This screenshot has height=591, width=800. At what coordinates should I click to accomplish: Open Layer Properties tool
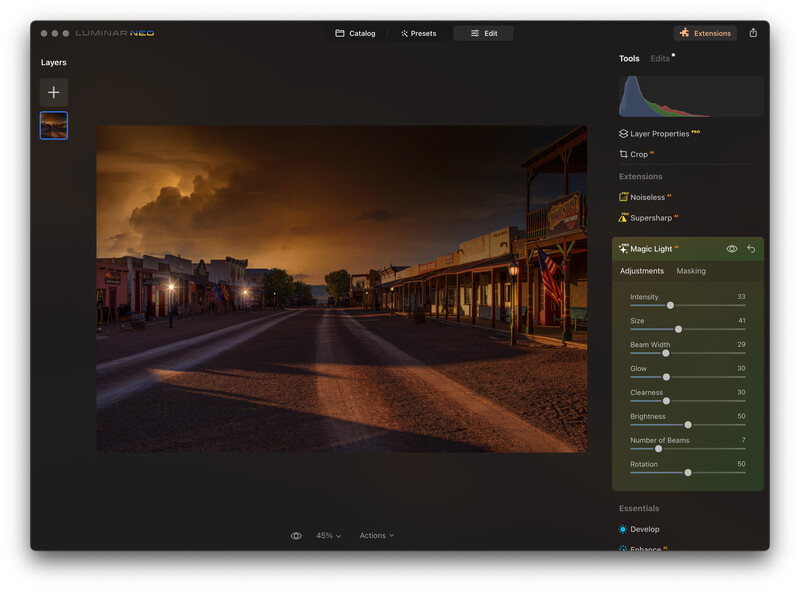tap(659, 134)
